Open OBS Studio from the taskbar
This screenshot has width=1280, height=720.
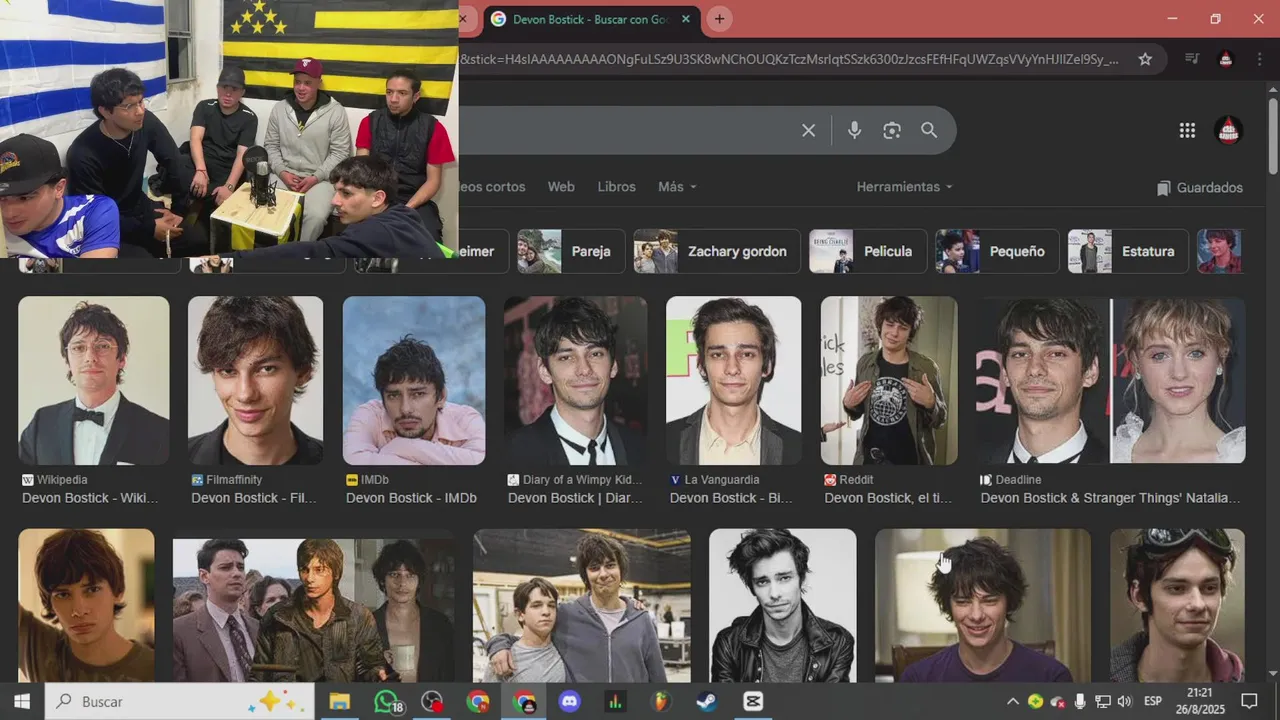(x=432, y=701)
